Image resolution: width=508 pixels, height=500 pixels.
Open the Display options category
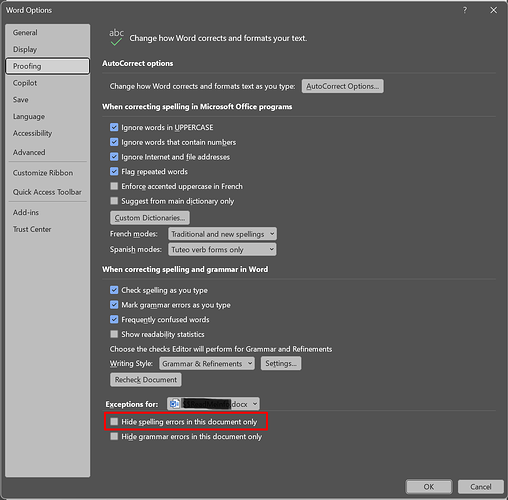(47, 49)
